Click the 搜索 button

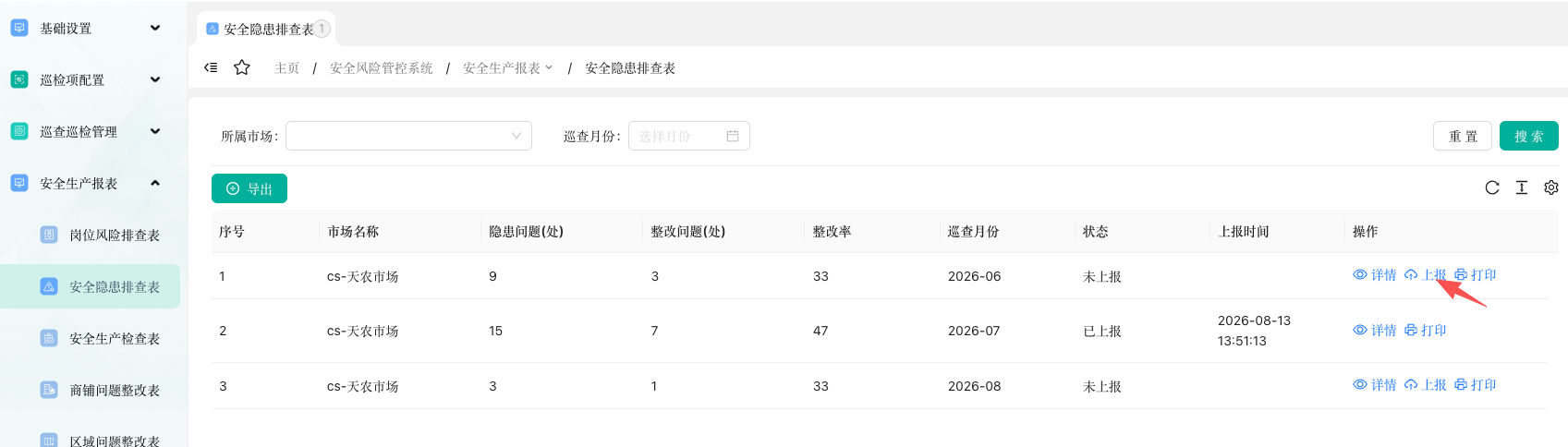(1529, 136)
